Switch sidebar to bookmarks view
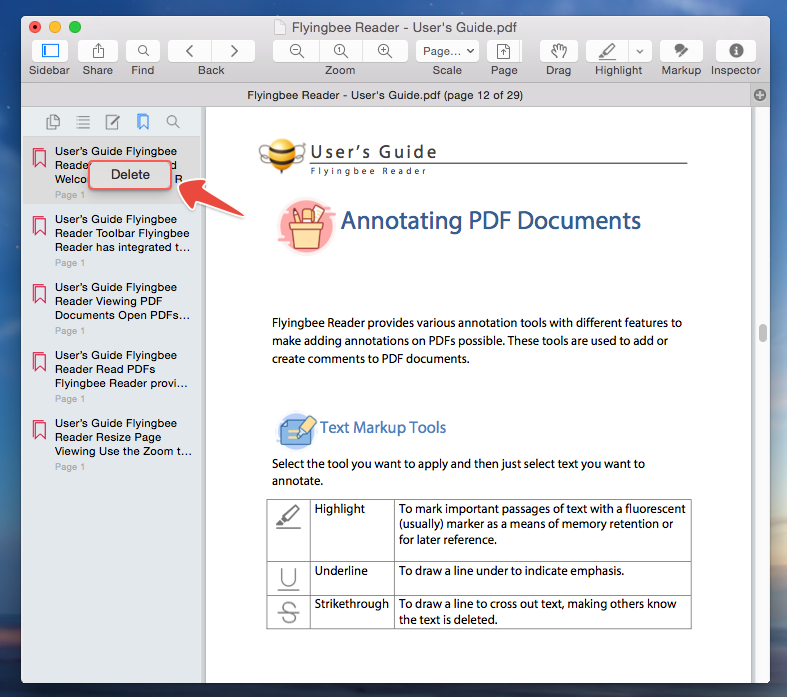787x697 pixels. click(143, 121)
